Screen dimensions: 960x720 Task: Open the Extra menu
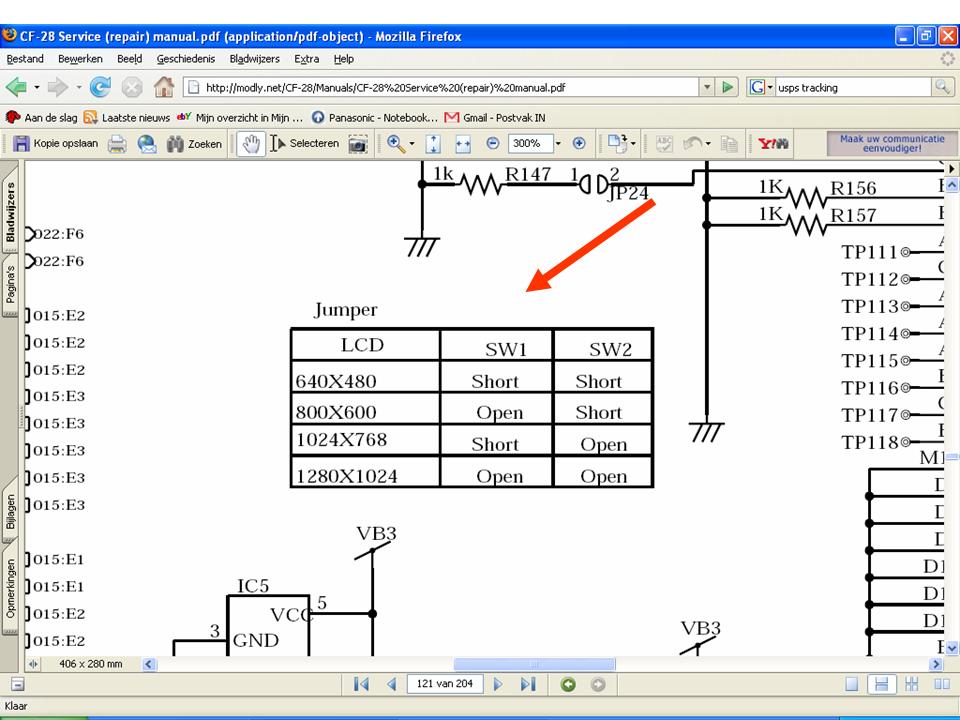307,59
